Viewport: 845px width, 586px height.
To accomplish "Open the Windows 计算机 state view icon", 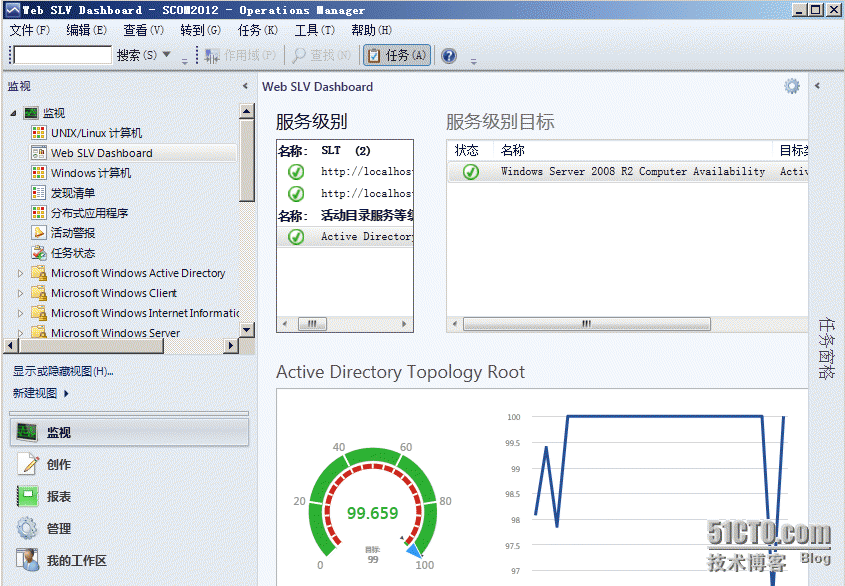I will [x=38, y=173].
